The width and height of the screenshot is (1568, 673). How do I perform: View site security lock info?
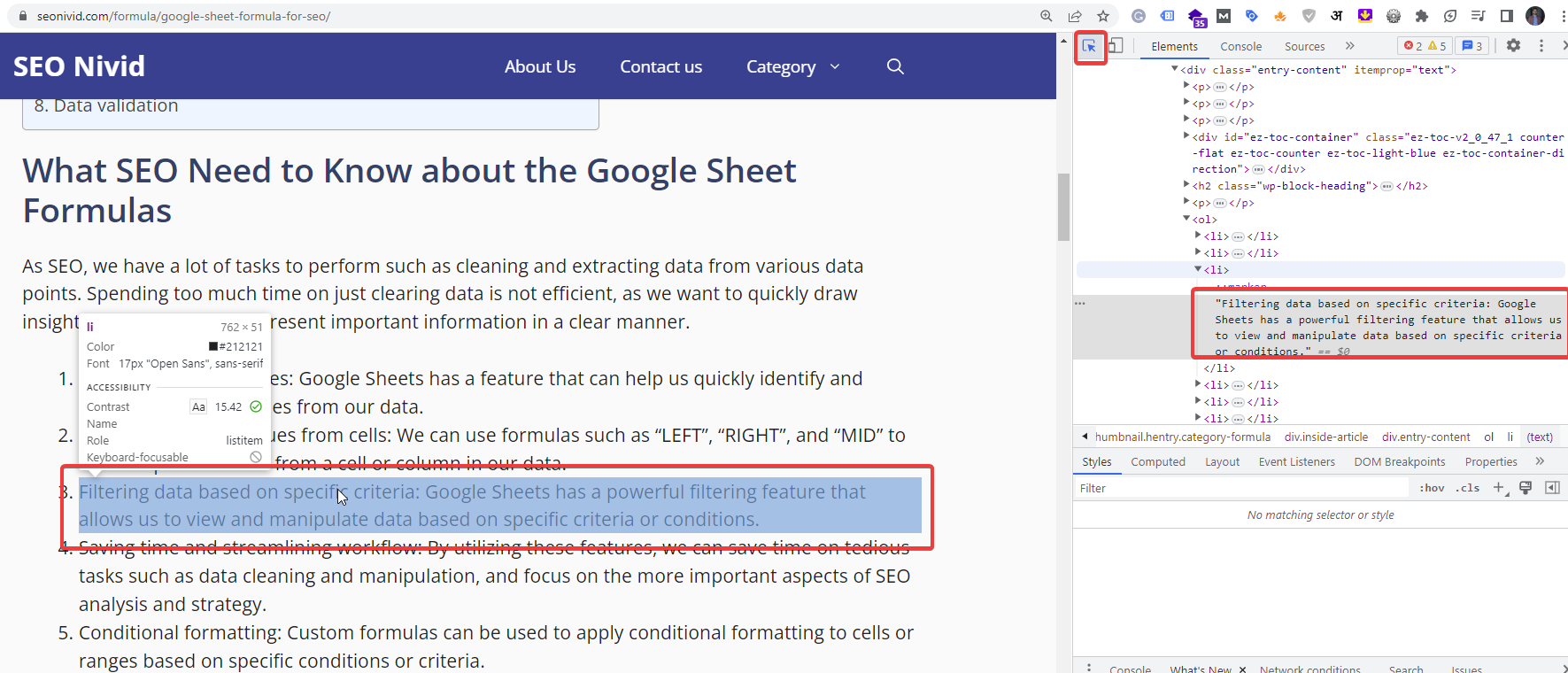[23, 16]
